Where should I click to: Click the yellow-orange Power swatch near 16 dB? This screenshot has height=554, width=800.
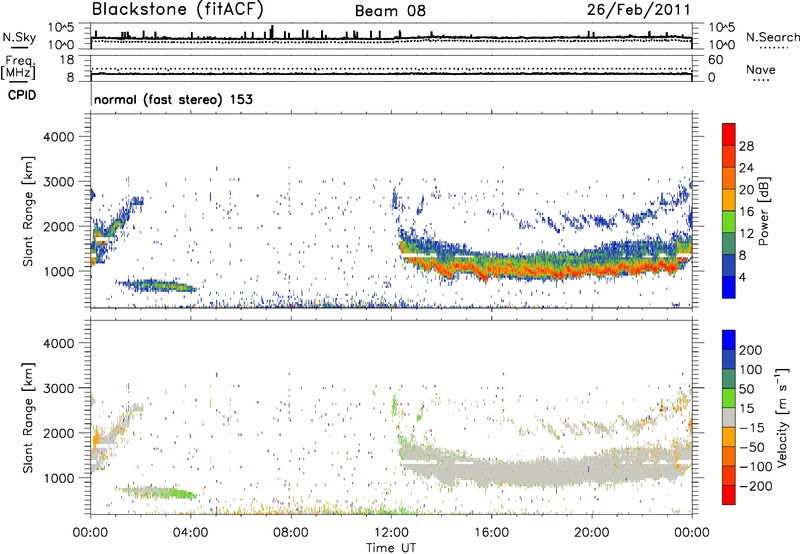click(x=729, y=200)
